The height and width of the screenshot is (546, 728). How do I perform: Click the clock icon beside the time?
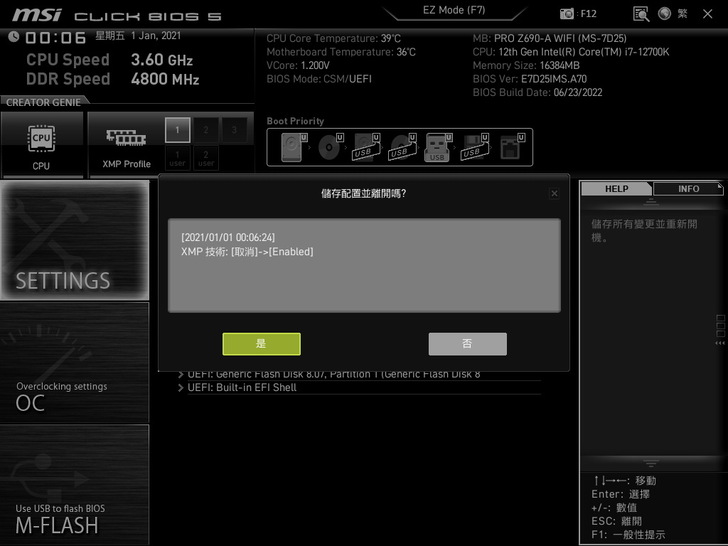coord(13,37)
